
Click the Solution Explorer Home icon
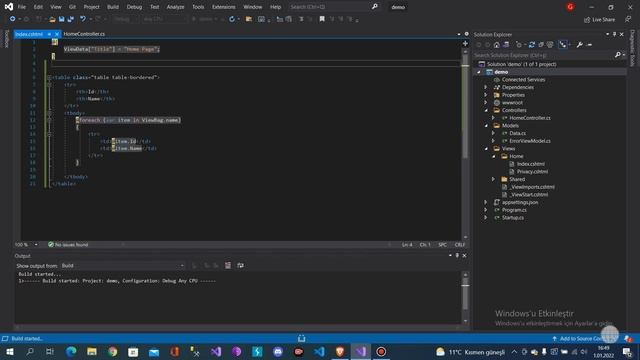pos(497,45)
